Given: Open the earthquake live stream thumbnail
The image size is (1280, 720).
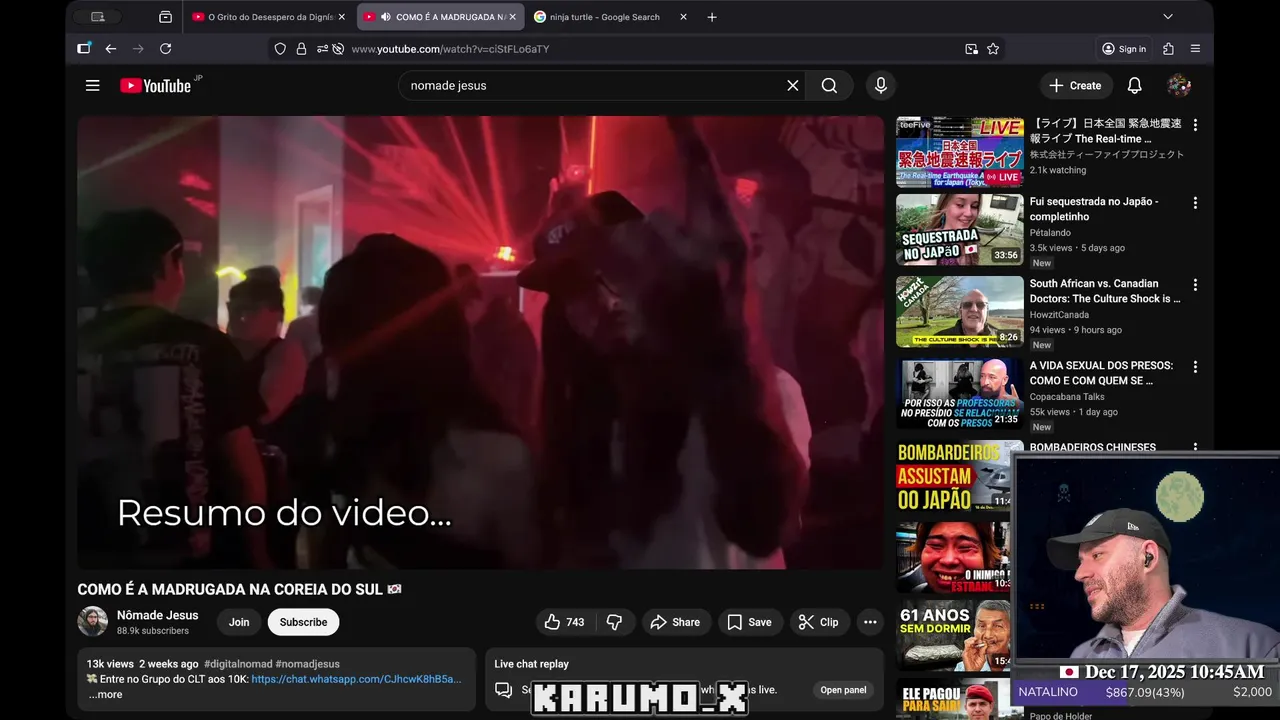Looking at the screenshot, I should [960, 152].
